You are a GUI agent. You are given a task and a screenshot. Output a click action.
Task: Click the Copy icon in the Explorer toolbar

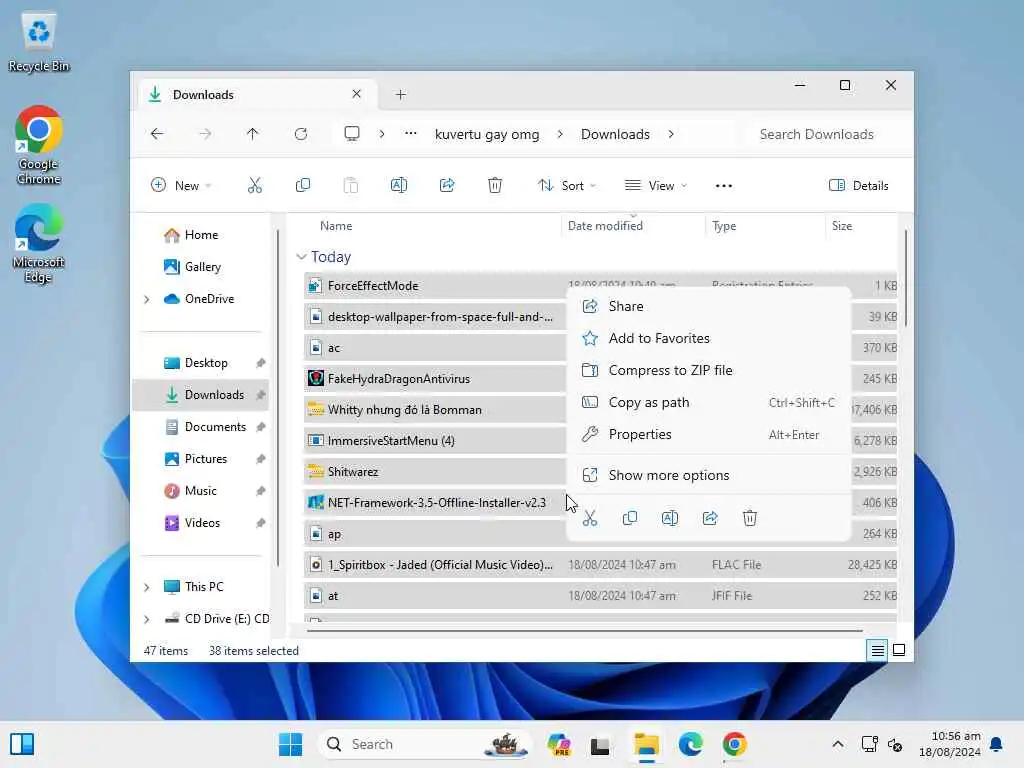pyautogui.click(x=302, y=185)
